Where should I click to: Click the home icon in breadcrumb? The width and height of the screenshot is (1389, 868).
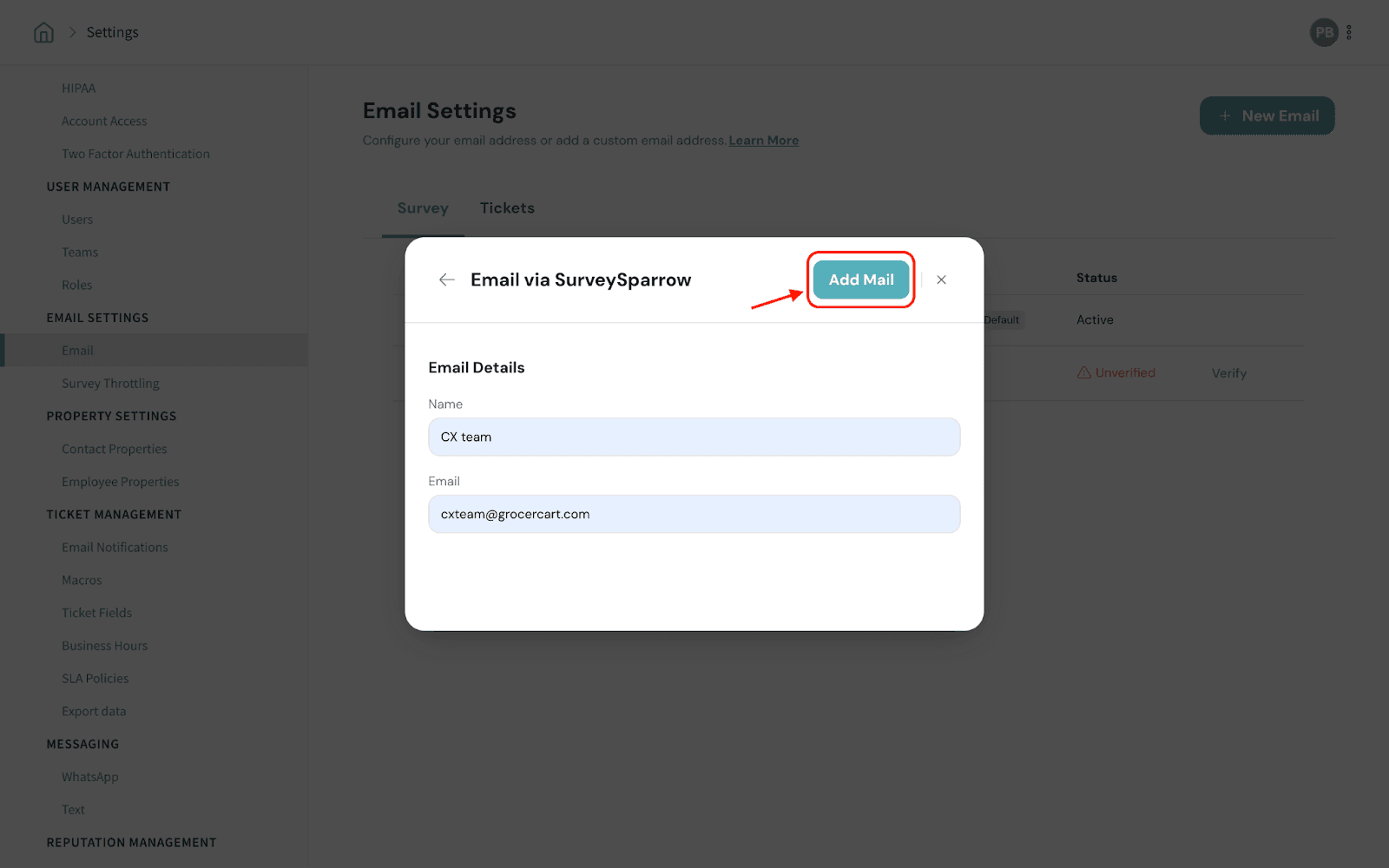pos(43,33)
